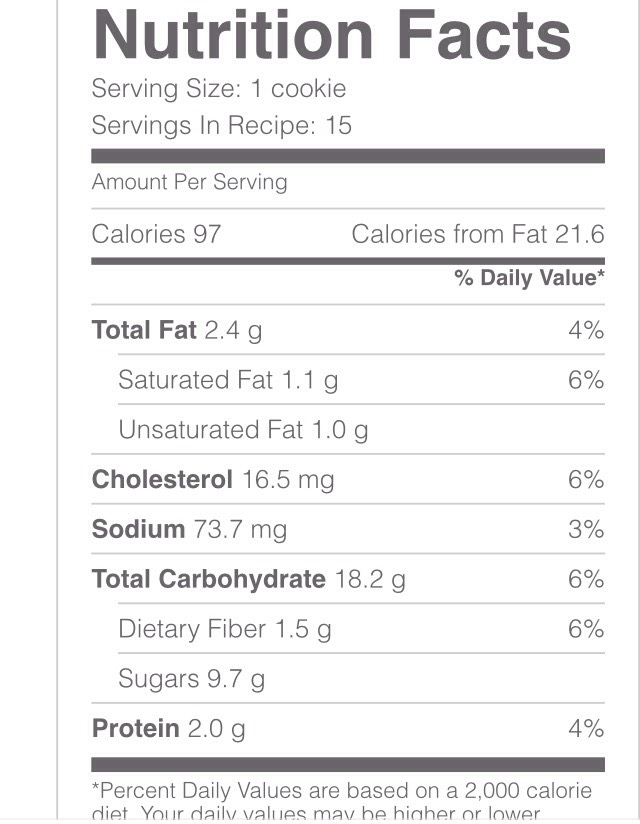Click the Percent Daily Values footnote text
The height and width of the screenshot is (824, 640).
click(x=342, y=803)
